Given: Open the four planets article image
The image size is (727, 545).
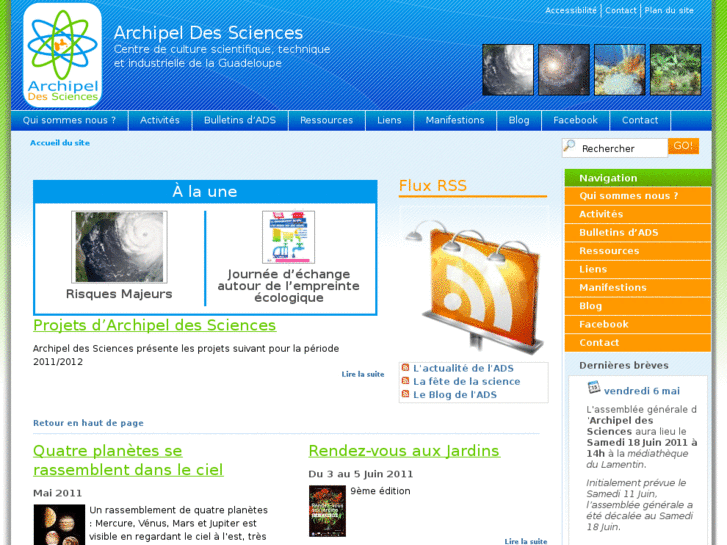Looking at the screenshot, I should pyautogui.click(x=59, y=525).
